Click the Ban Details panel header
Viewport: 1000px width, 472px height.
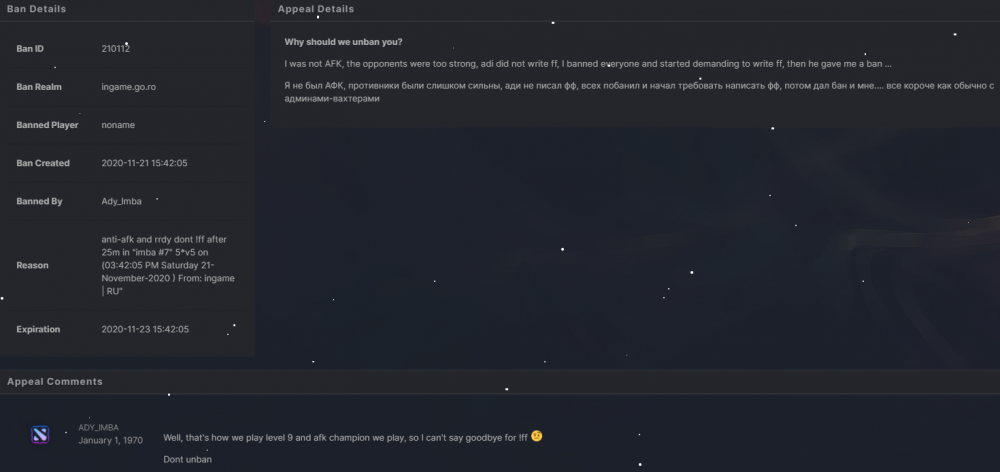[37, 9]
